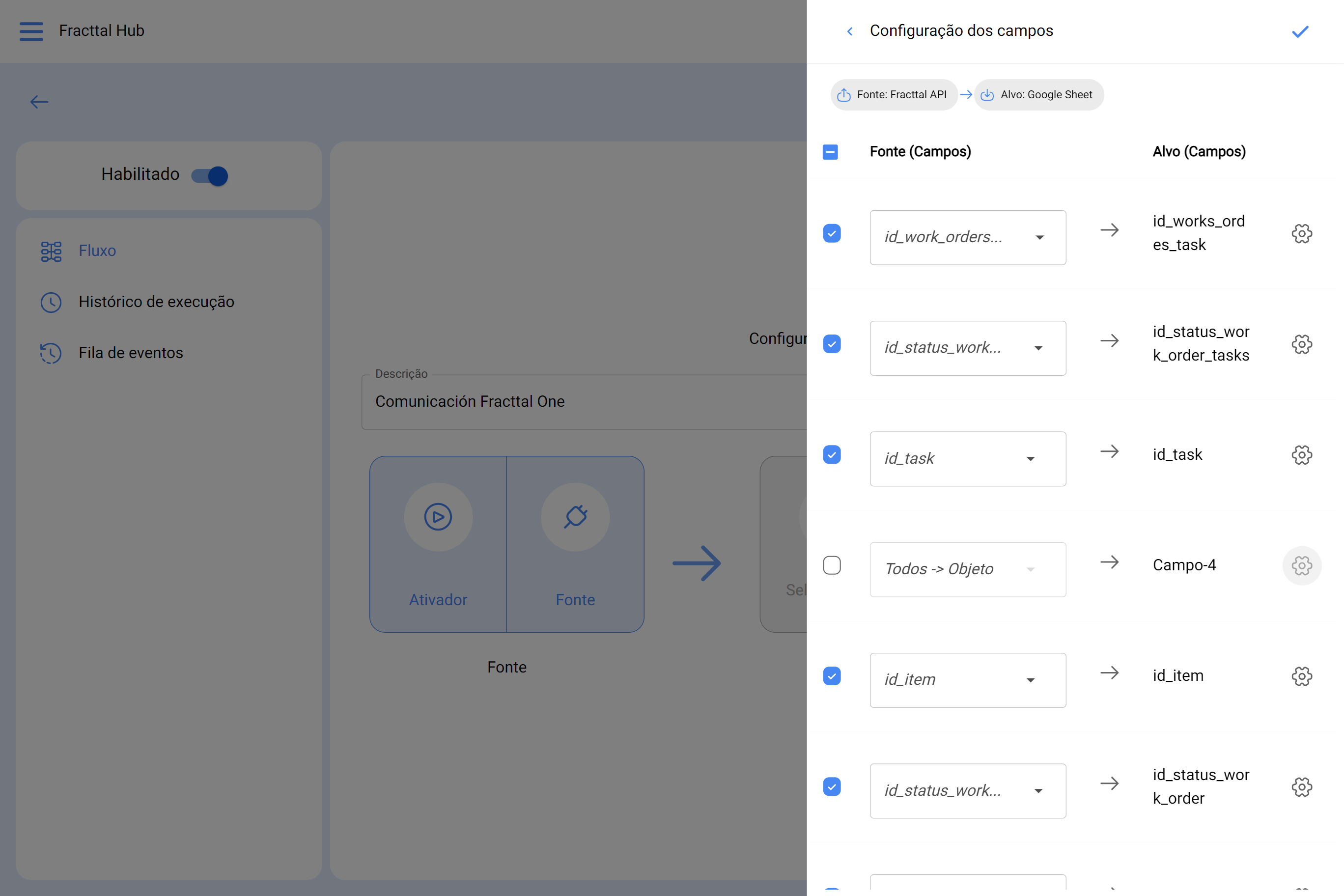Uncheck the id_task row checkbox

tap(832, 455)
